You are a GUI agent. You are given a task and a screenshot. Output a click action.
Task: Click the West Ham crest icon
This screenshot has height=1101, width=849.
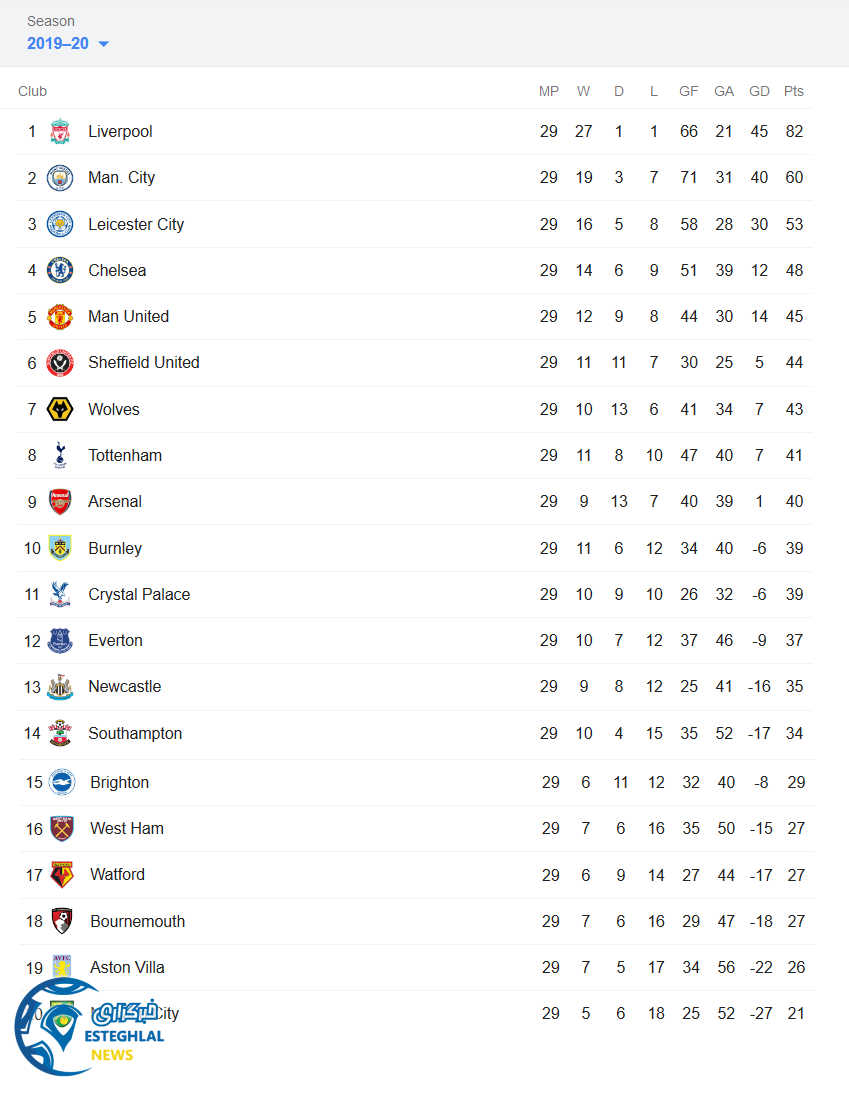coord(62,828)
